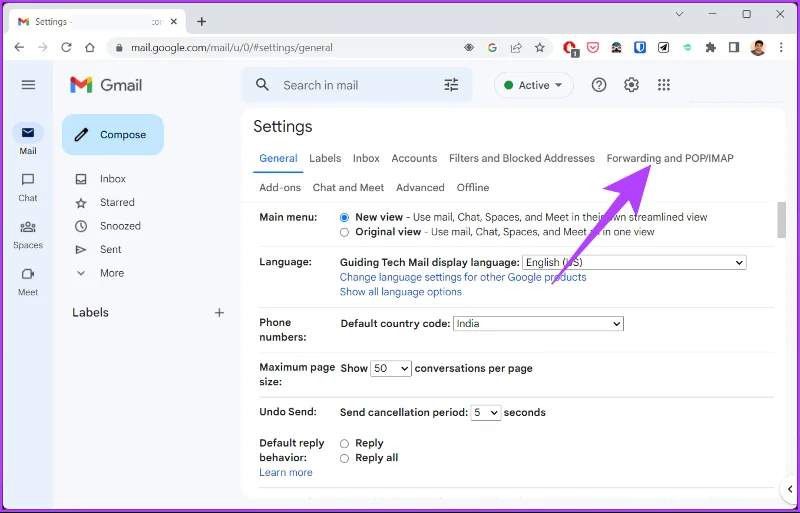Open the Chrome three-dot menu
Image resolution: width=800 pixels, height=513 pixels.
pos(781,47)
